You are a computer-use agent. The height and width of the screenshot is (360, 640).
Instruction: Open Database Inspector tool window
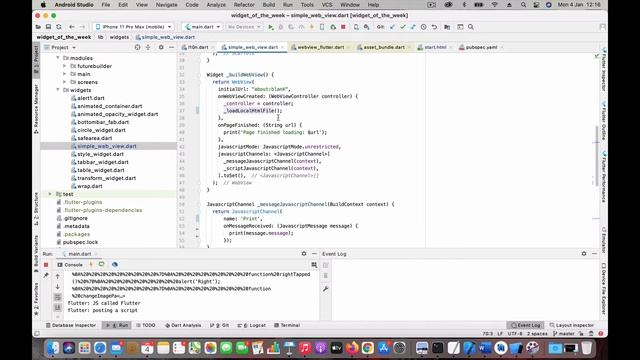pyautogui.click(x=71, y=325)
